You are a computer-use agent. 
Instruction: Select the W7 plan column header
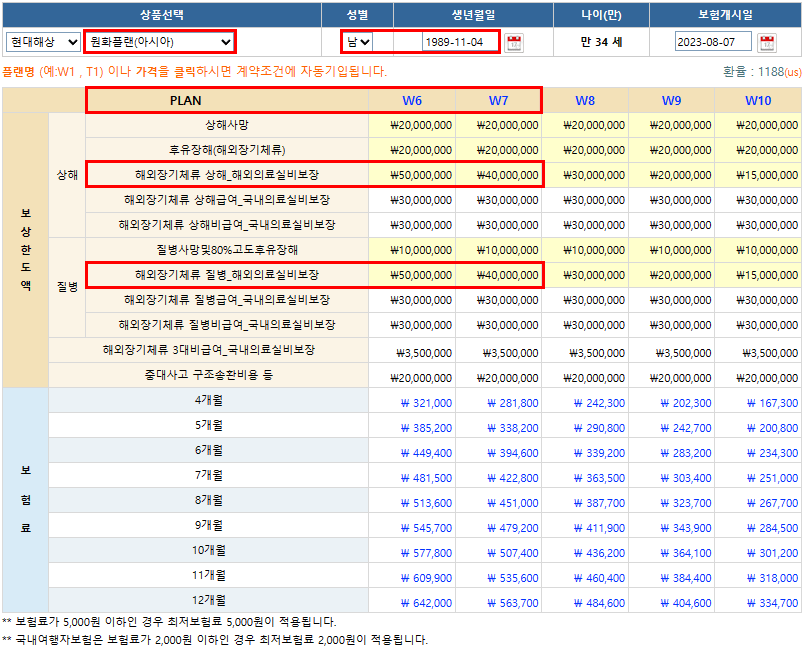[498, 101]
